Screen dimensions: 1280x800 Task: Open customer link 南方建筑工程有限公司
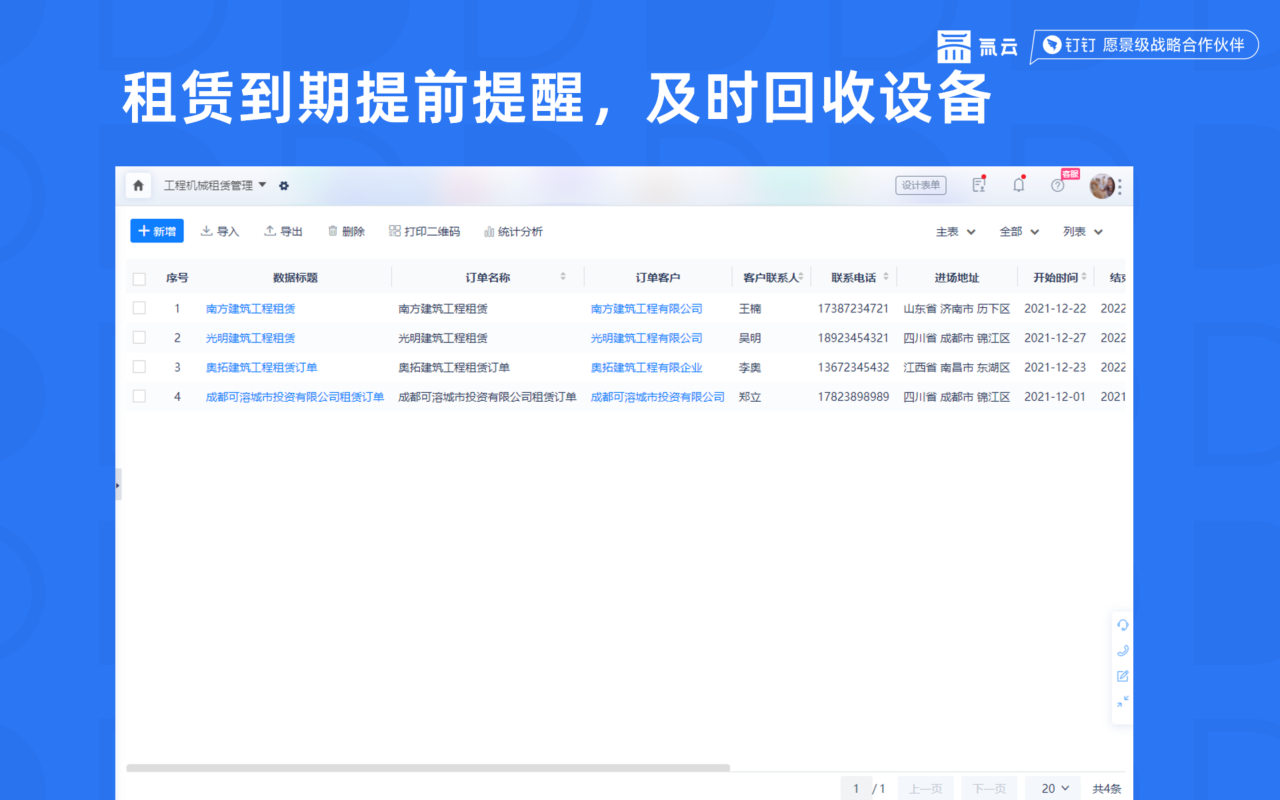pos(647,309)
